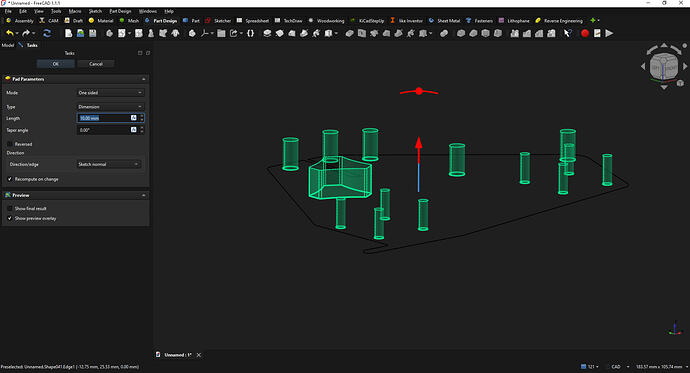The height and width of the screenshot is (373, 690).
Task: Open the undo history dropdown arrow
Action: pyautogui.click(x=17, y=33)
